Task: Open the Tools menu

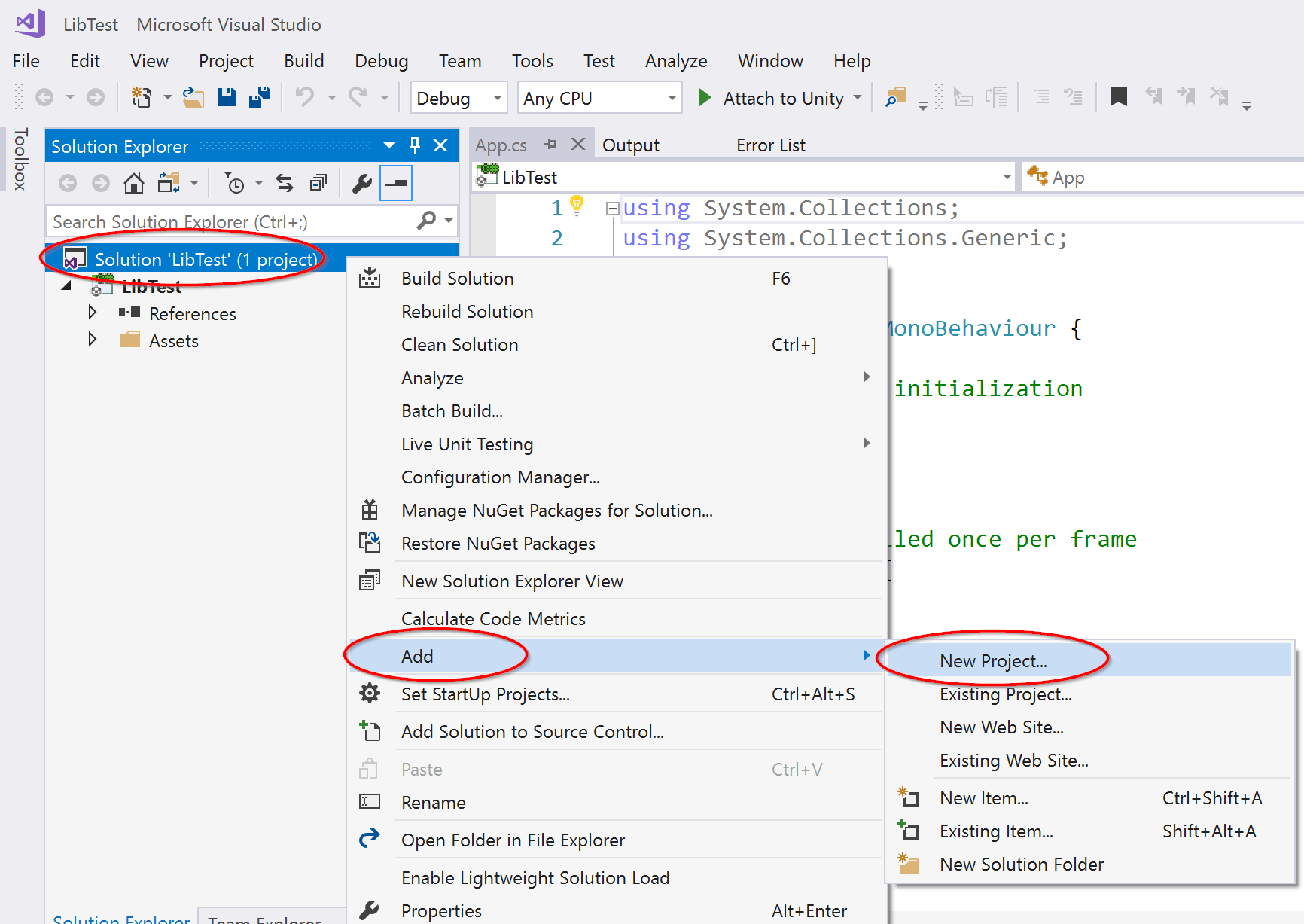Action: click(532, 61)
